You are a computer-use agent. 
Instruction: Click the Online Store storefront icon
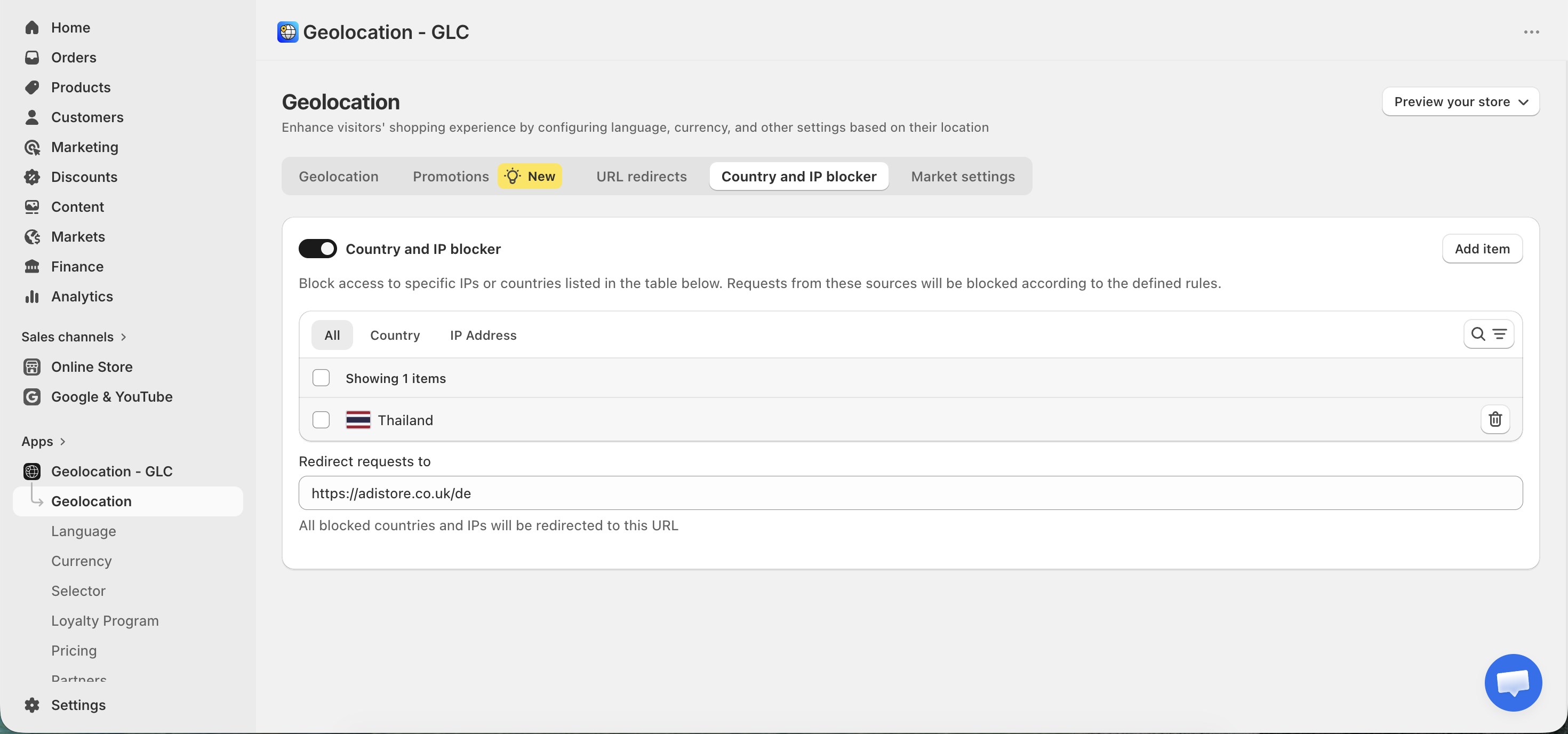click(31, 366)
